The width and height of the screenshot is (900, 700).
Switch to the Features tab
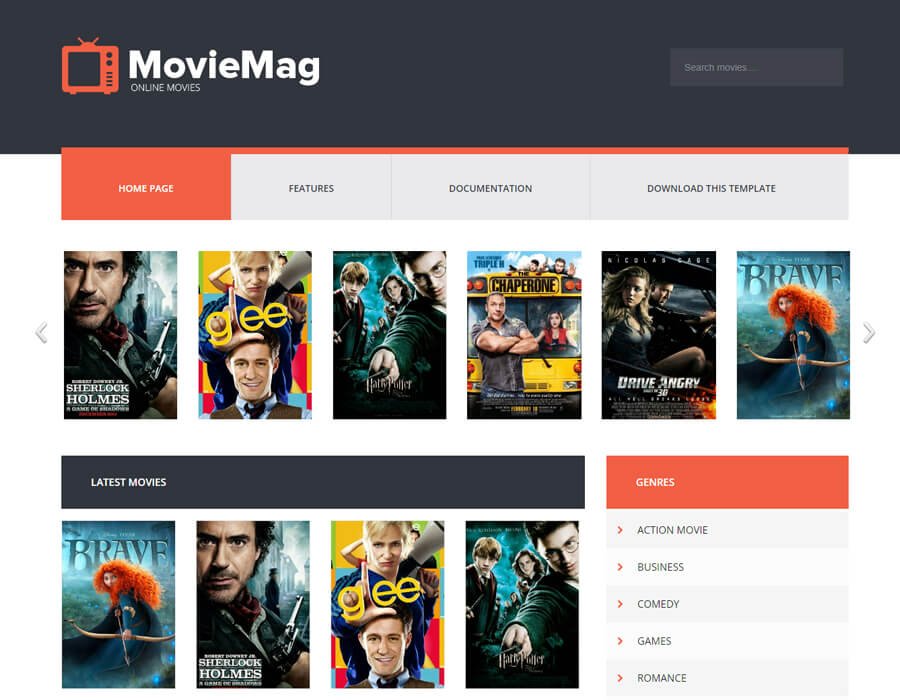click(x=311, y=188)
